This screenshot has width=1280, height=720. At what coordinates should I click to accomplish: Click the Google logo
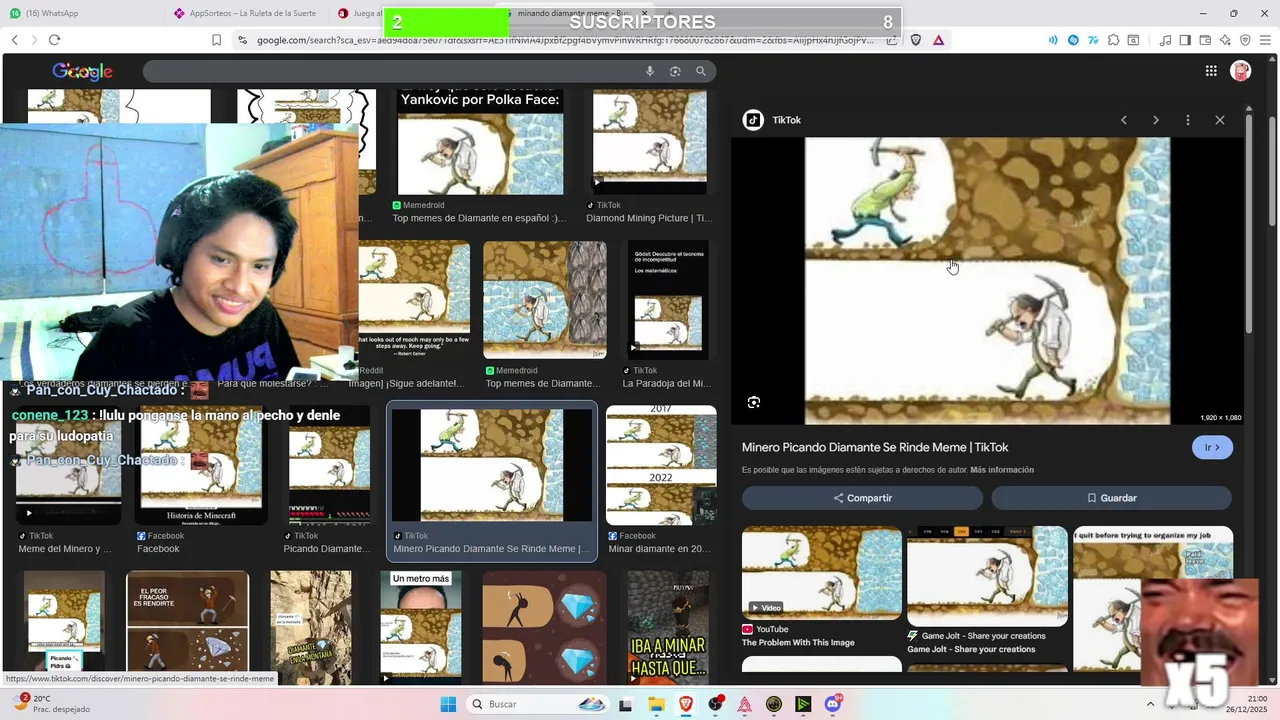click(82, 71)
